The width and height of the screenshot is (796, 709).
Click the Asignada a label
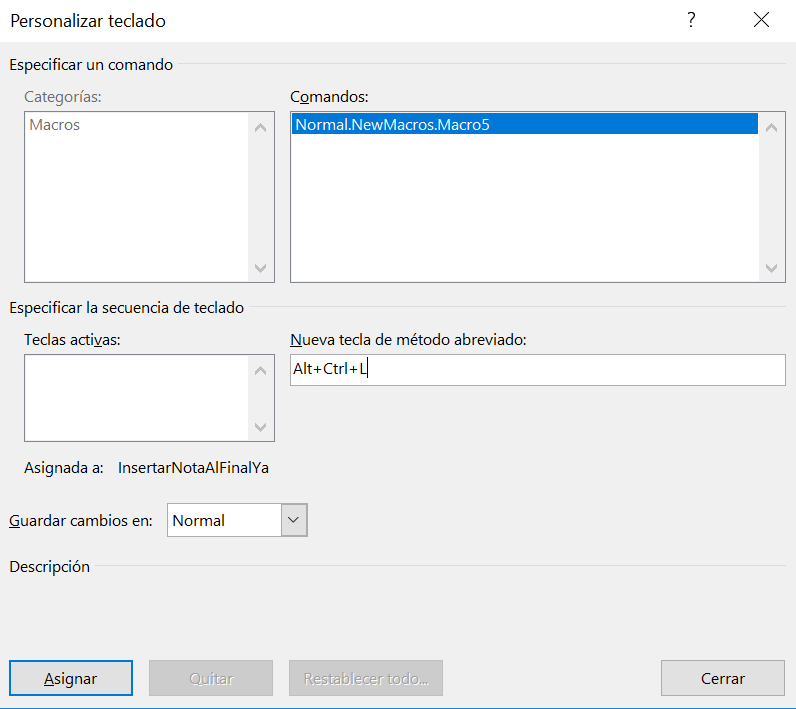click(63, 467)
